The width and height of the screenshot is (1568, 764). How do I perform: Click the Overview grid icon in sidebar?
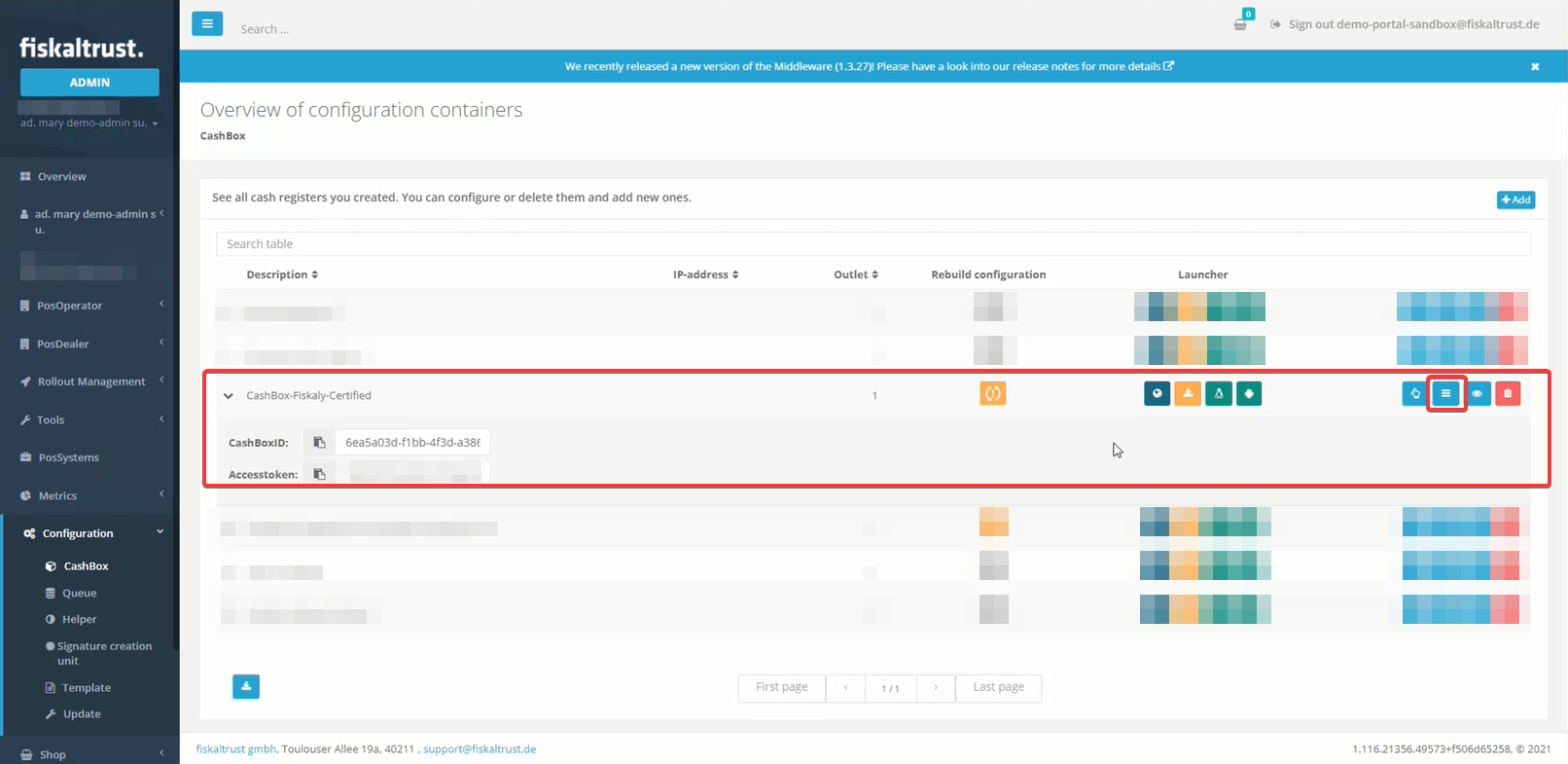(x=25, y=177)
